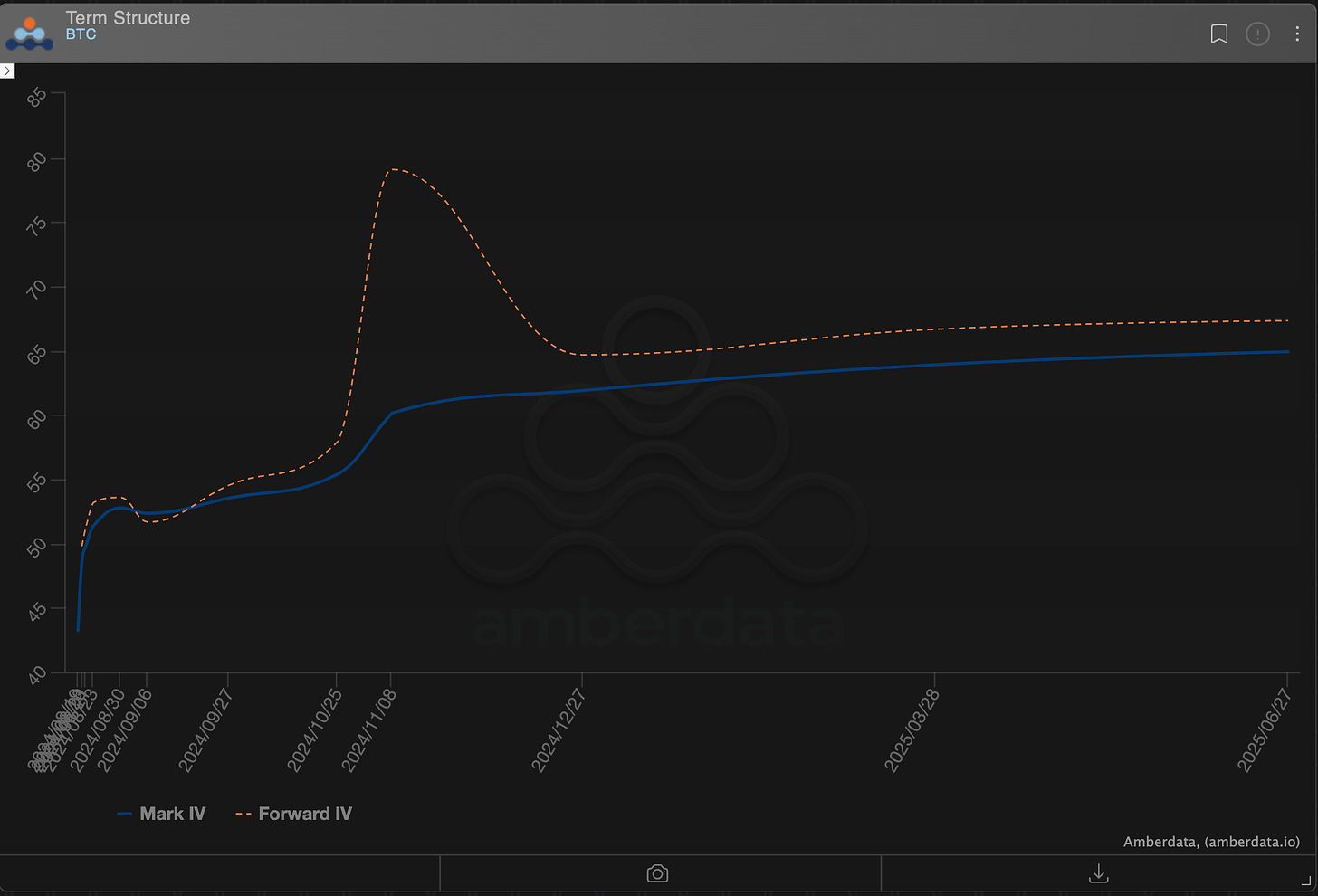Click the Term Structure title
This screenshot has width=1318, height=896.
click(x=128, y=17)
